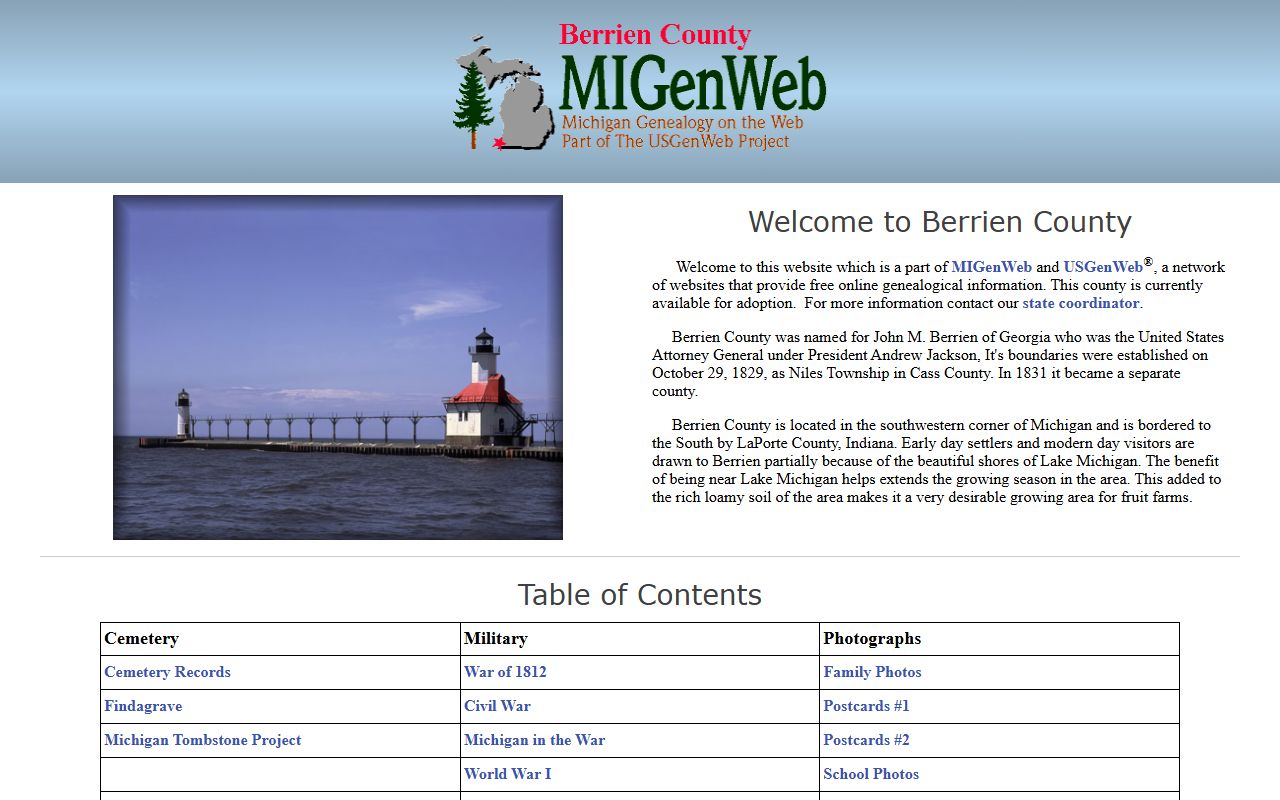
Task: Select the Military column header cell
Action: coord(640,639)
